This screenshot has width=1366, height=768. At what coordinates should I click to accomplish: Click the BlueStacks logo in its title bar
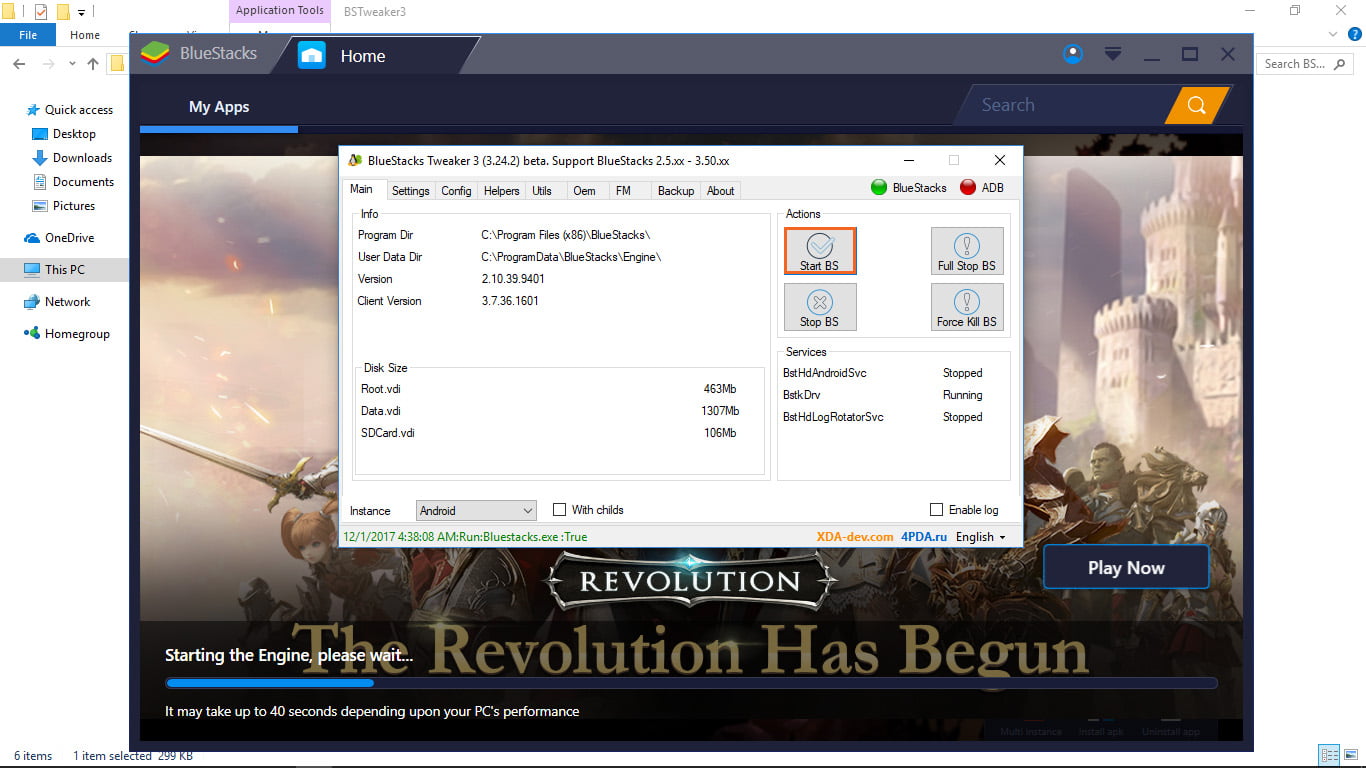tap(154, 53)
